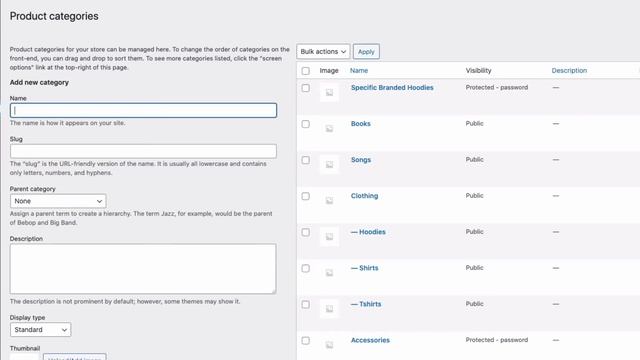Click the Public visibility text in Shirts row

(474, 268)
